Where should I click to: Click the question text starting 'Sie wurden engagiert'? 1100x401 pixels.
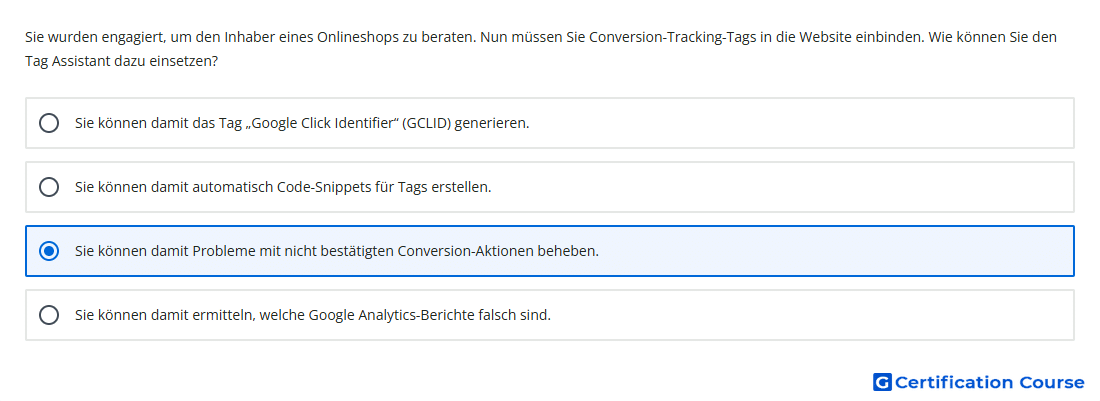[x=541, y=37]
